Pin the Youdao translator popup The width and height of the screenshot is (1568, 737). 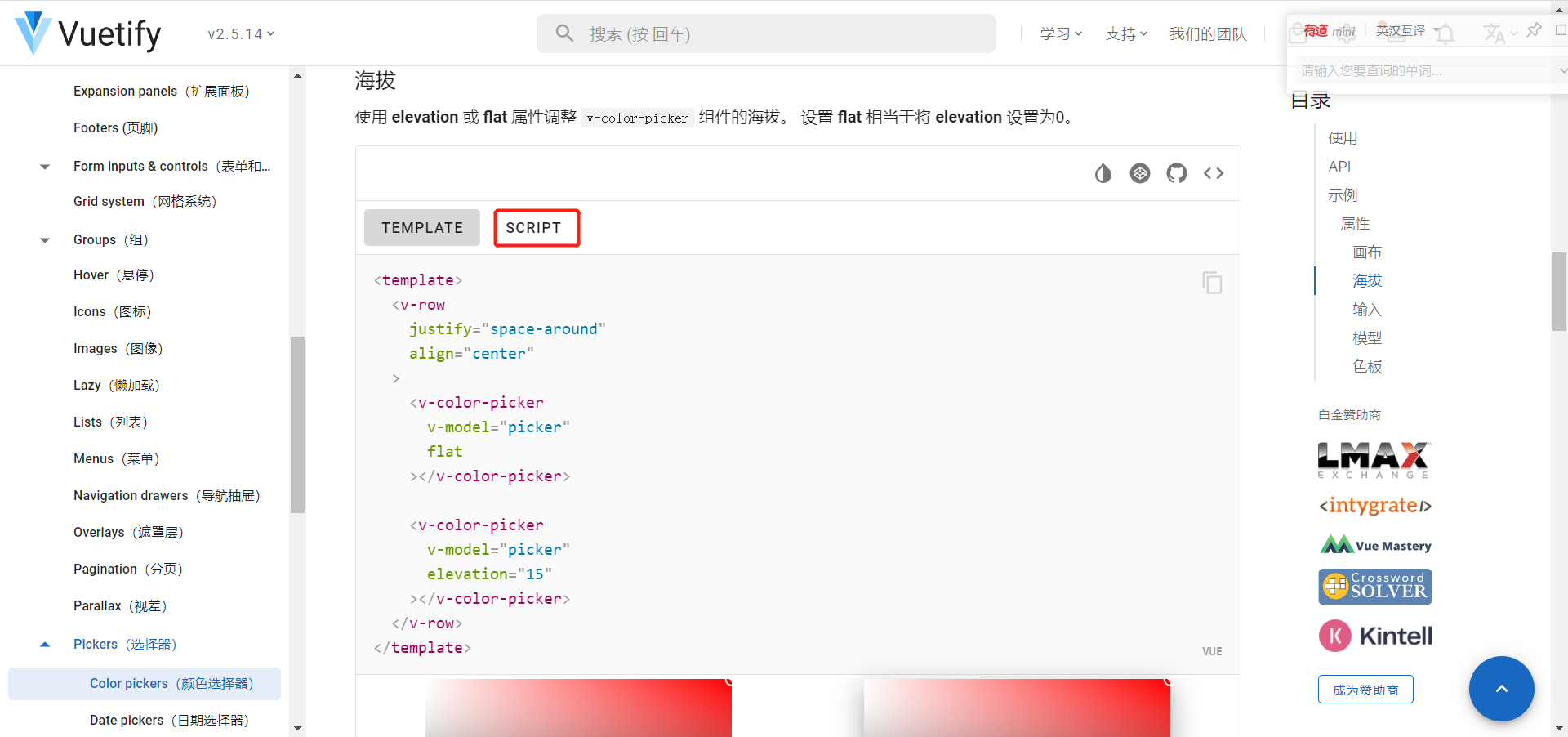tap(1534, 30)
